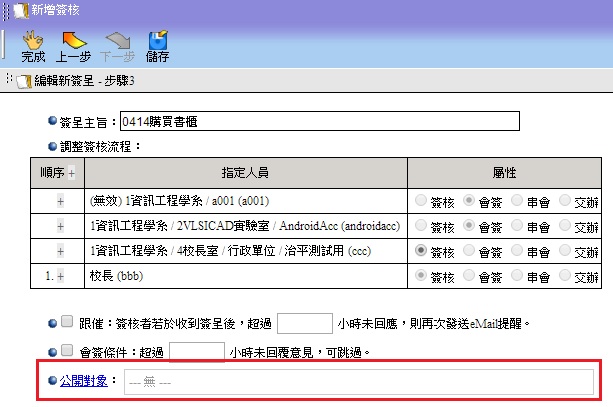Screen dimensions: 613x407
Task: Click plus icon in the ccc row
Action: click(60, 250)
